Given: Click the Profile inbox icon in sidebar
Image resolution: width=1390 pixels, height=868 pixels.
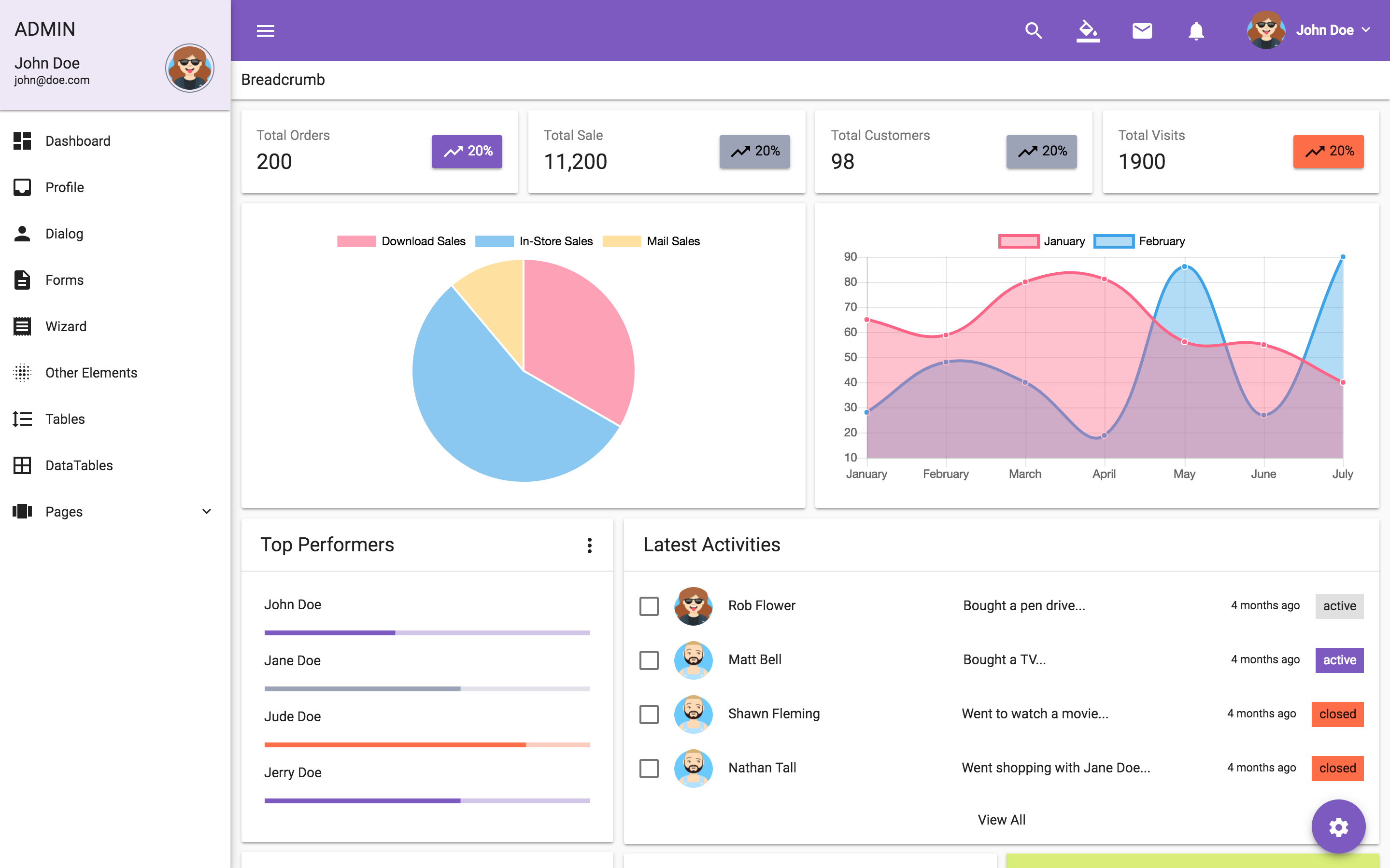Looking at the screenshot, I should [22, 187].
